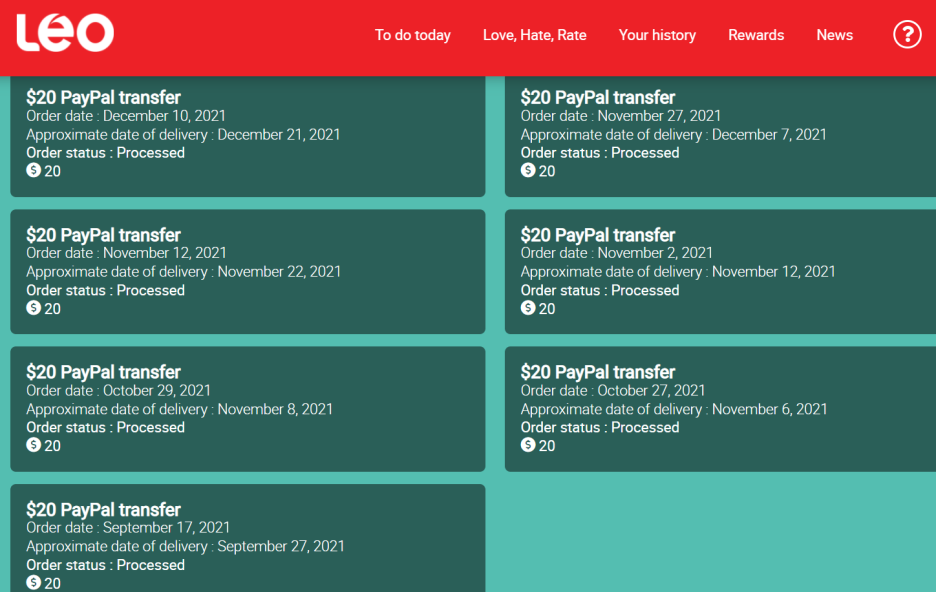Click coin icon in October 29 order card
This screenshot has height=592, width=936.
tap(33, 445)
